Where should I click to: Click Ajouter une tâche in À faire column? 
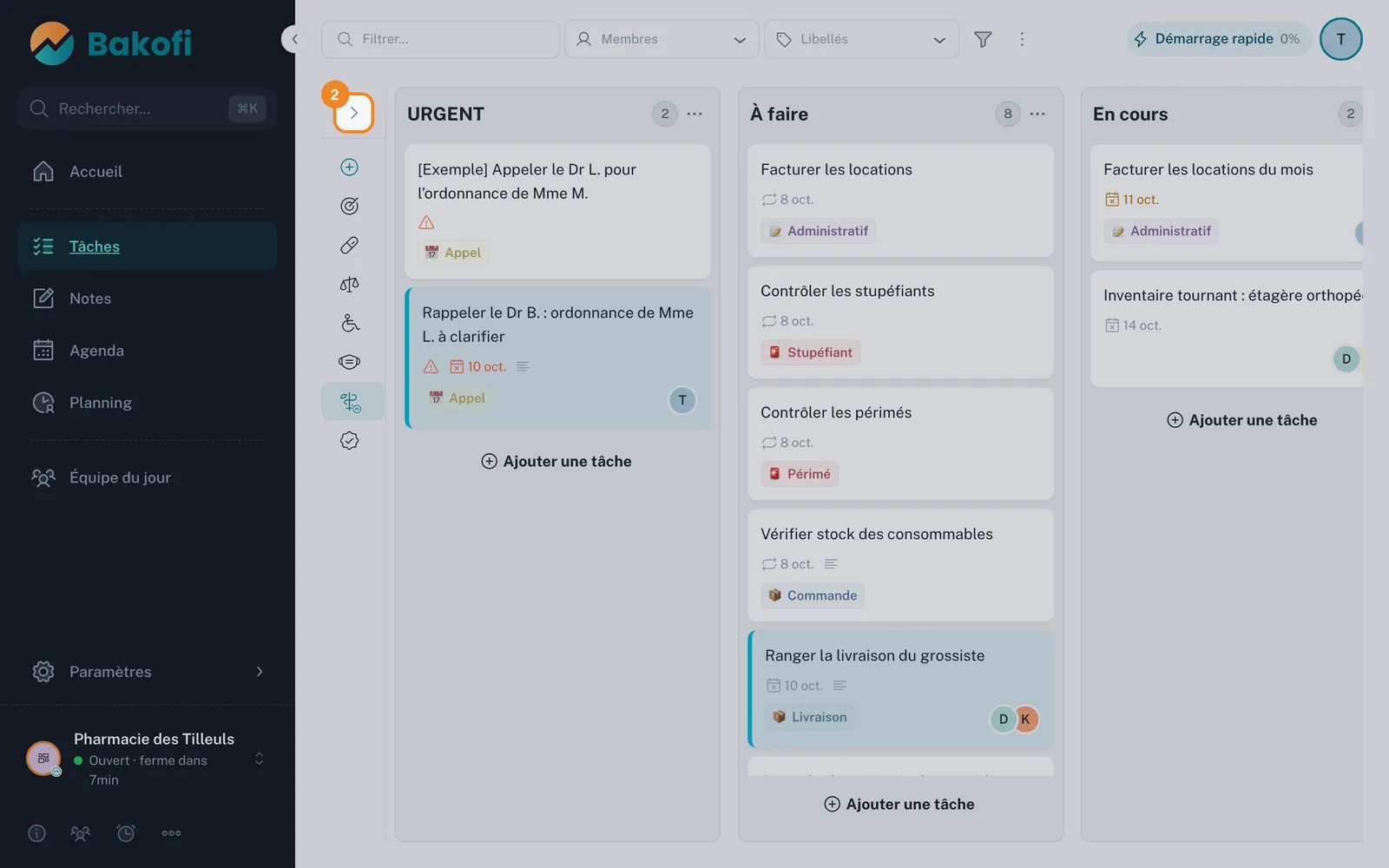pos(899,804)
